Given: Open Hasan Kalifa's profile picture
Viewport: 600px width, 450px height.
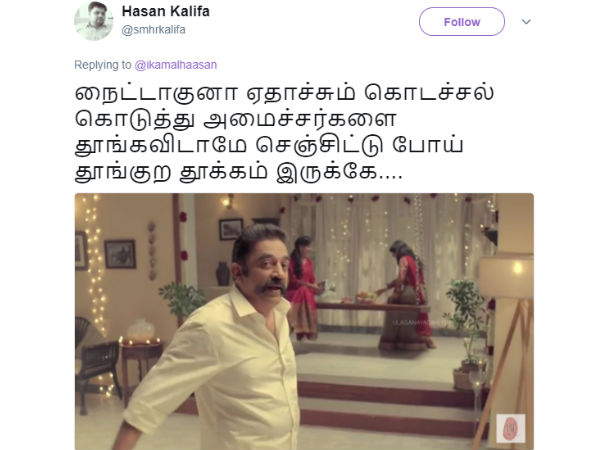Looking at the screenshot, I should point(93,21).
